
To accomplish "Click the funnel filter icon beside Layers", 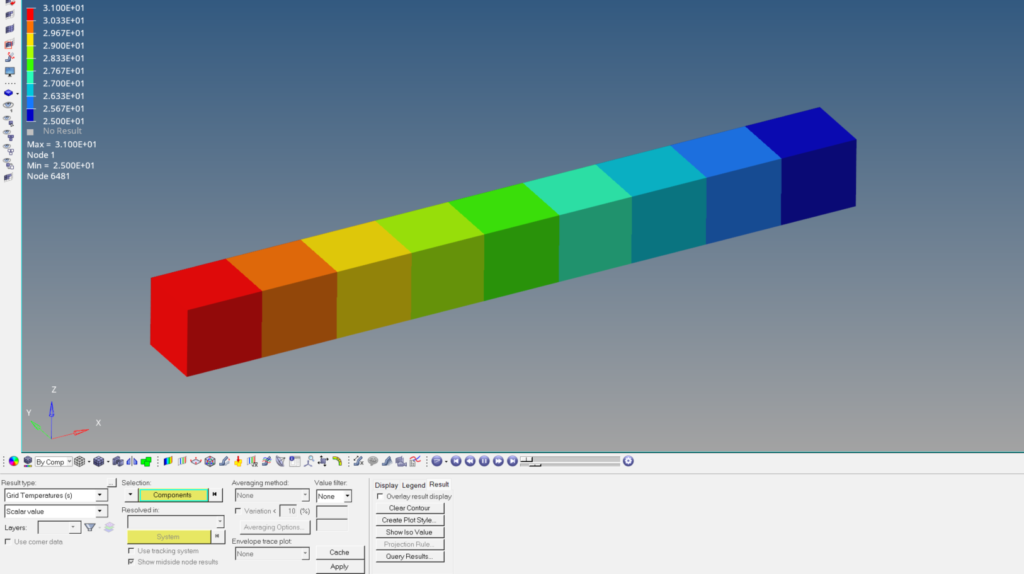I will (x=90, y=527).
